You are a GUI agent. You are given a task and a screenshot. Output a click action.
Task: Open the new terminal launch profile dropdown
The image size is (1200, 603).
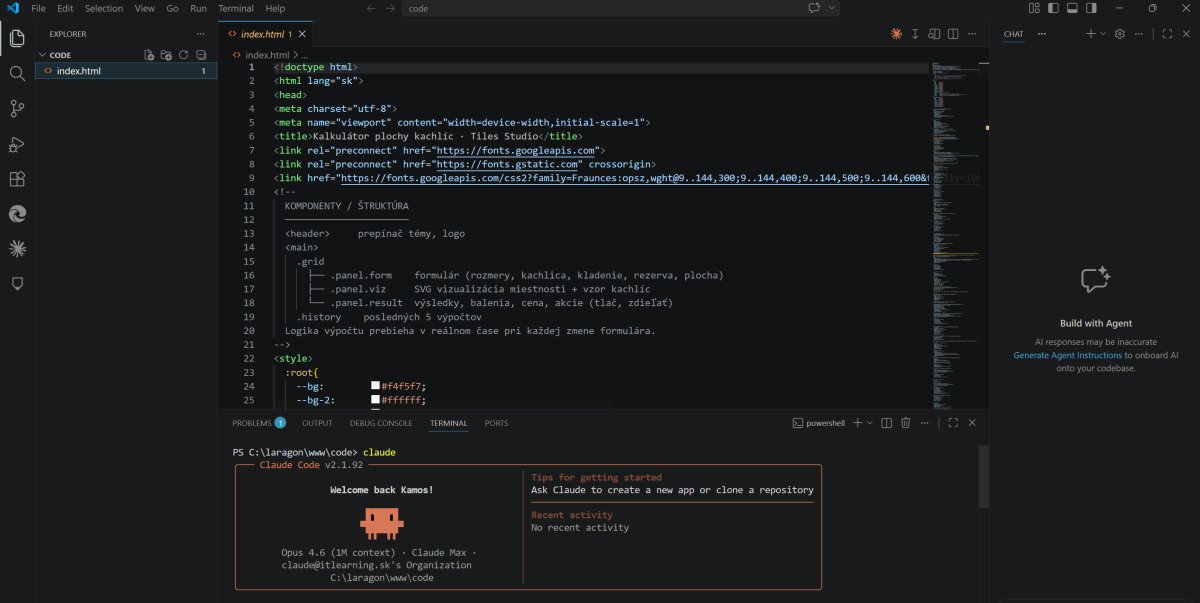870,423
